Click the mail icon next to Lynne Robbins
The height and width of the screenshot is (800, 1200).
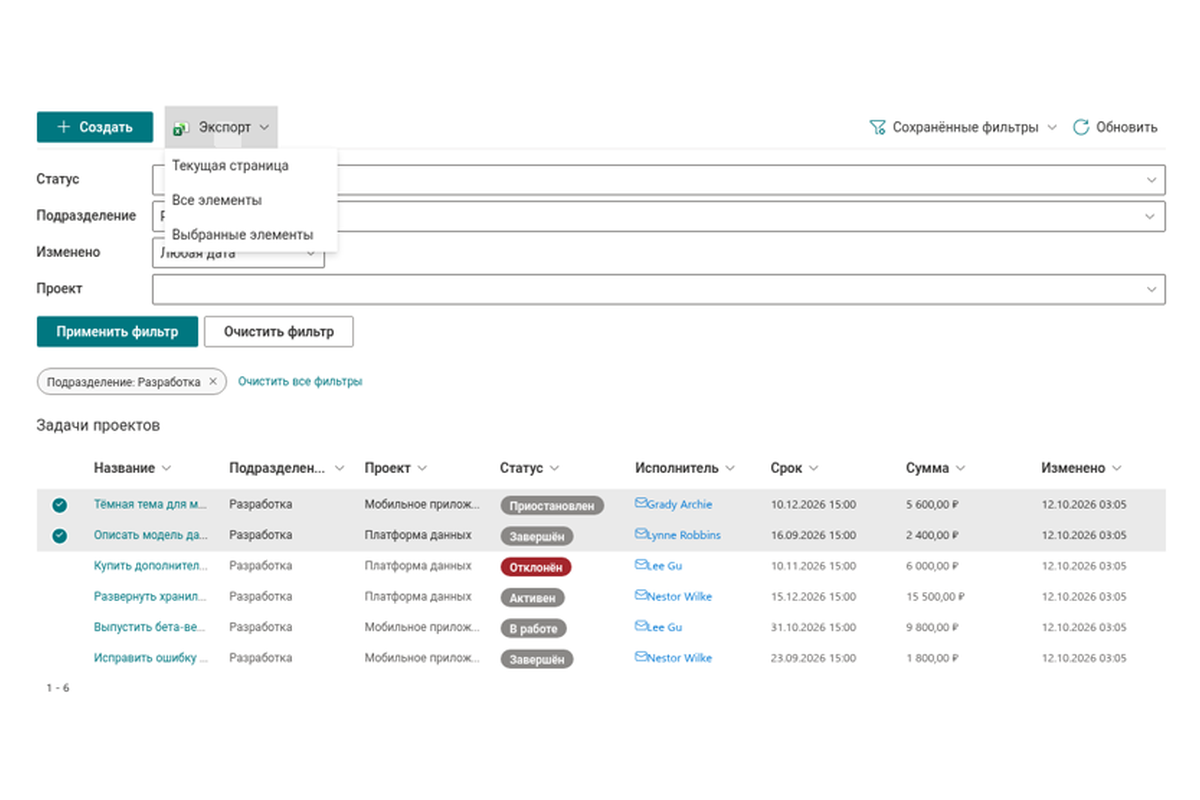pyautogui.click(x=641, y=535)
